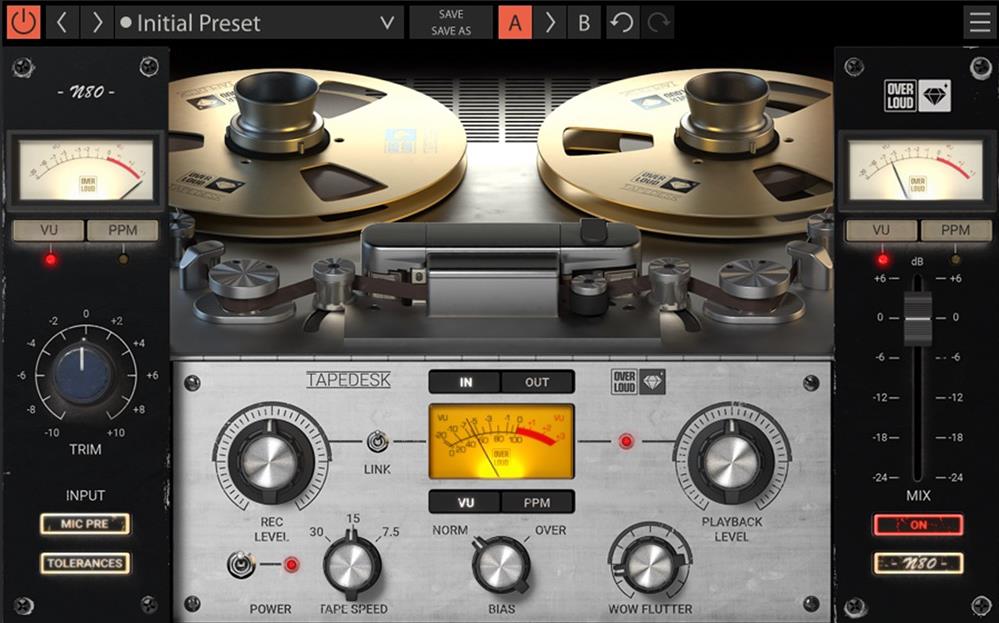Click SAVE preset button
999x623 pixels.
pyautogui.click(x=451, y=14)
